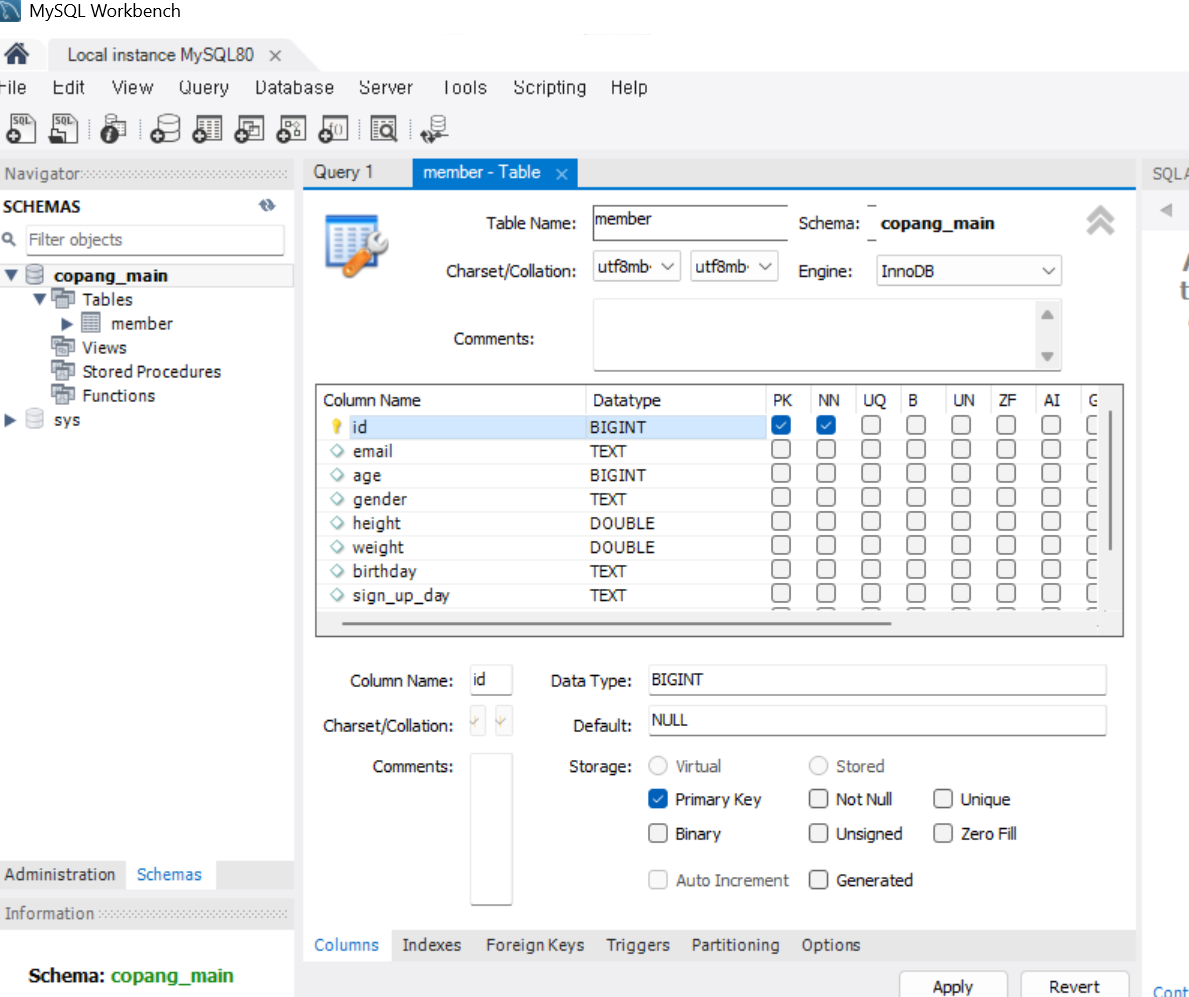Click Search table data icon
The width and height of the screenshot is (1189, 997).
pos(384,129)
